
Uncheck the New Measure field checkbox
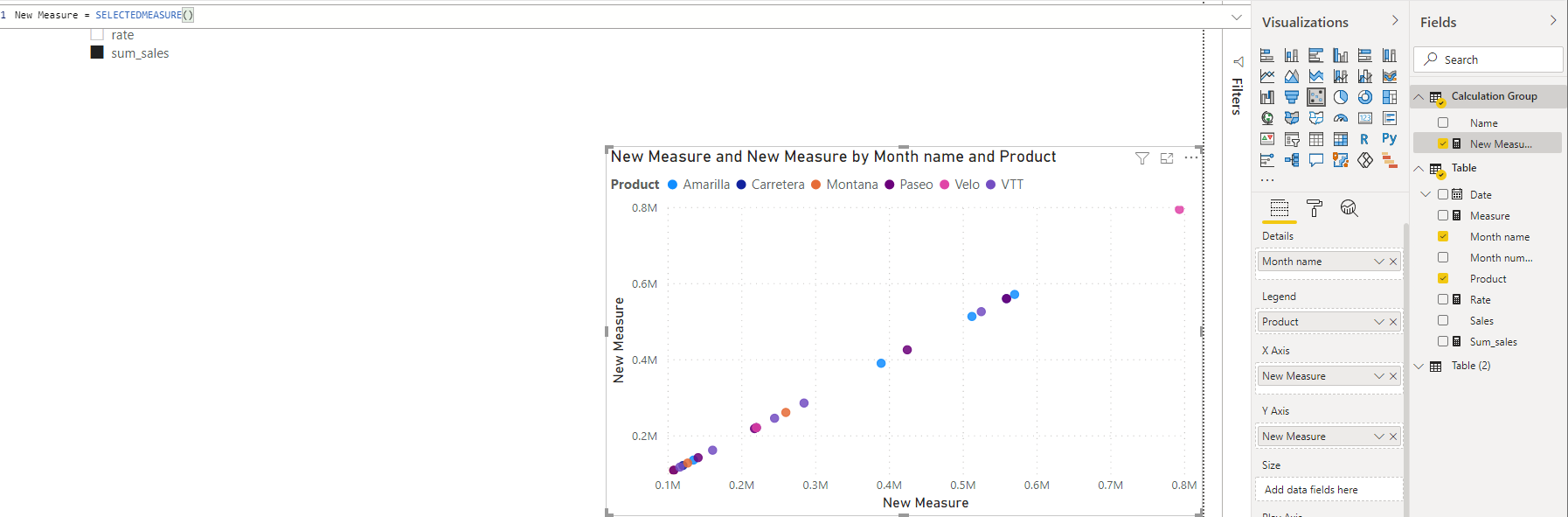(x=1443, y=143)
